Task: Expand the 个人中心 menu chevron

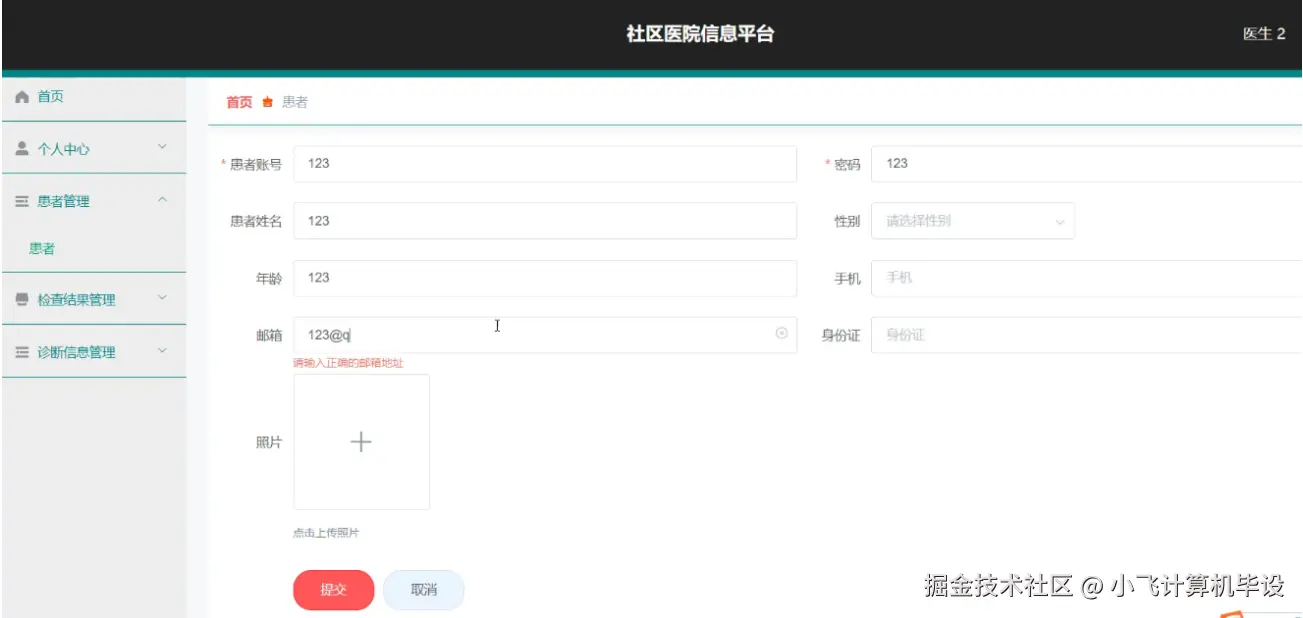Action: click(162, 148)
